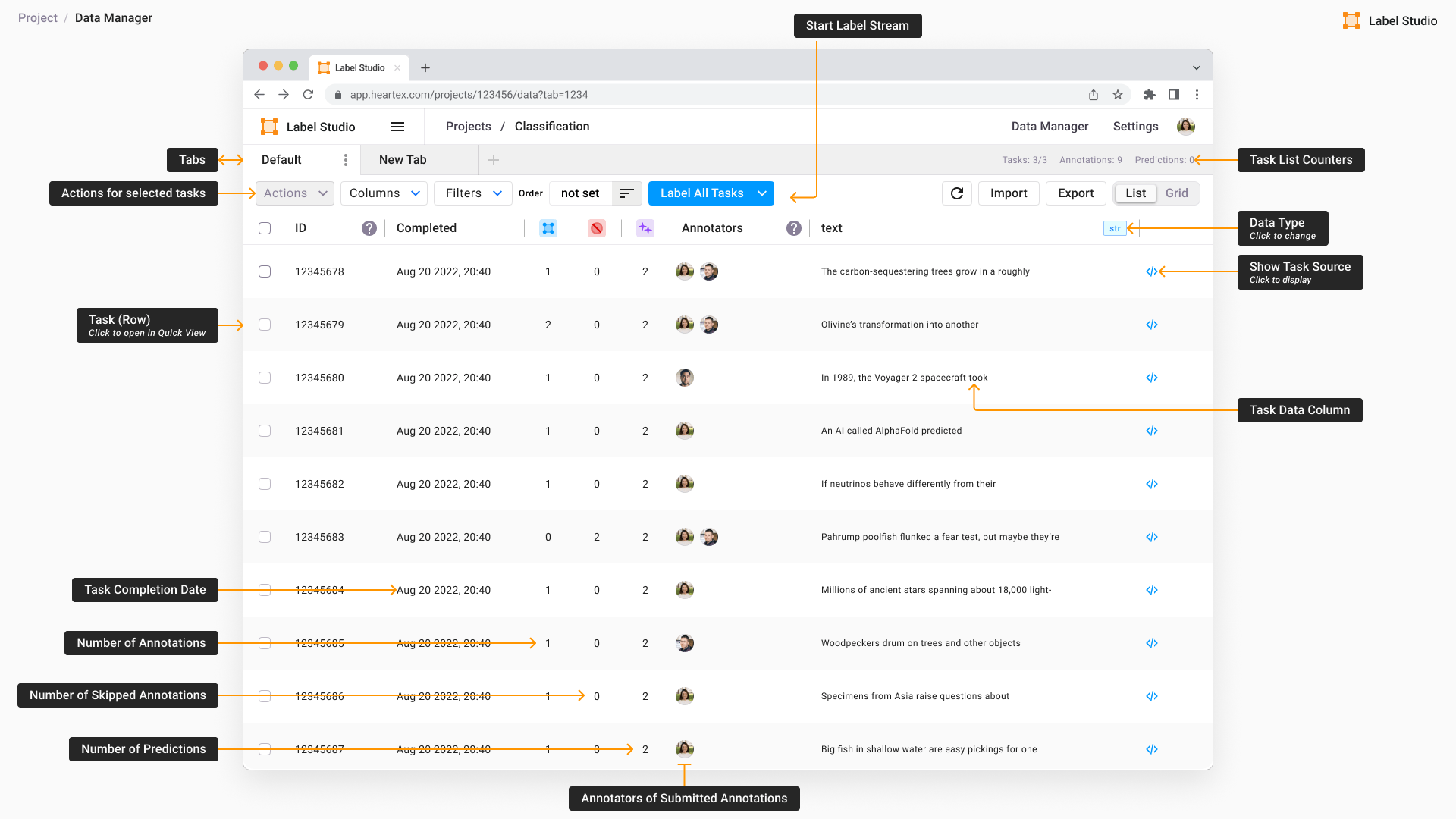
Task: Click the refresh/reload tasks icon
Action: click(x=956, y=192)
